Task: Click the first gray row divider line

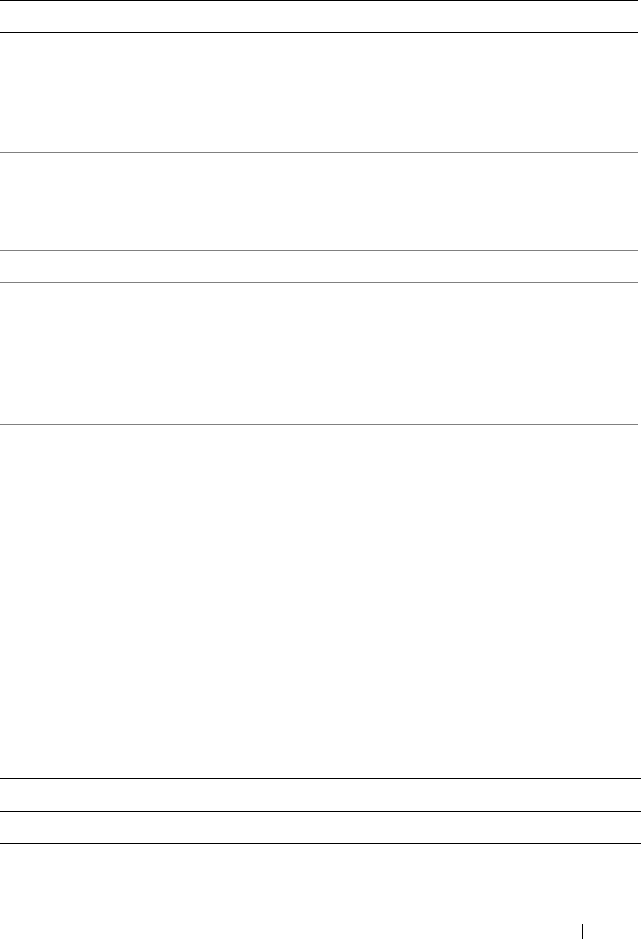Action: (320, 152)
